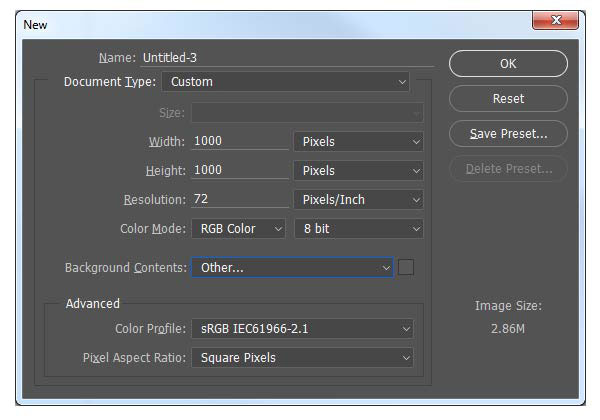Screen dimensions: 600x420
Task: Open the Color Profile dropdown
Action: pos(302,329)
